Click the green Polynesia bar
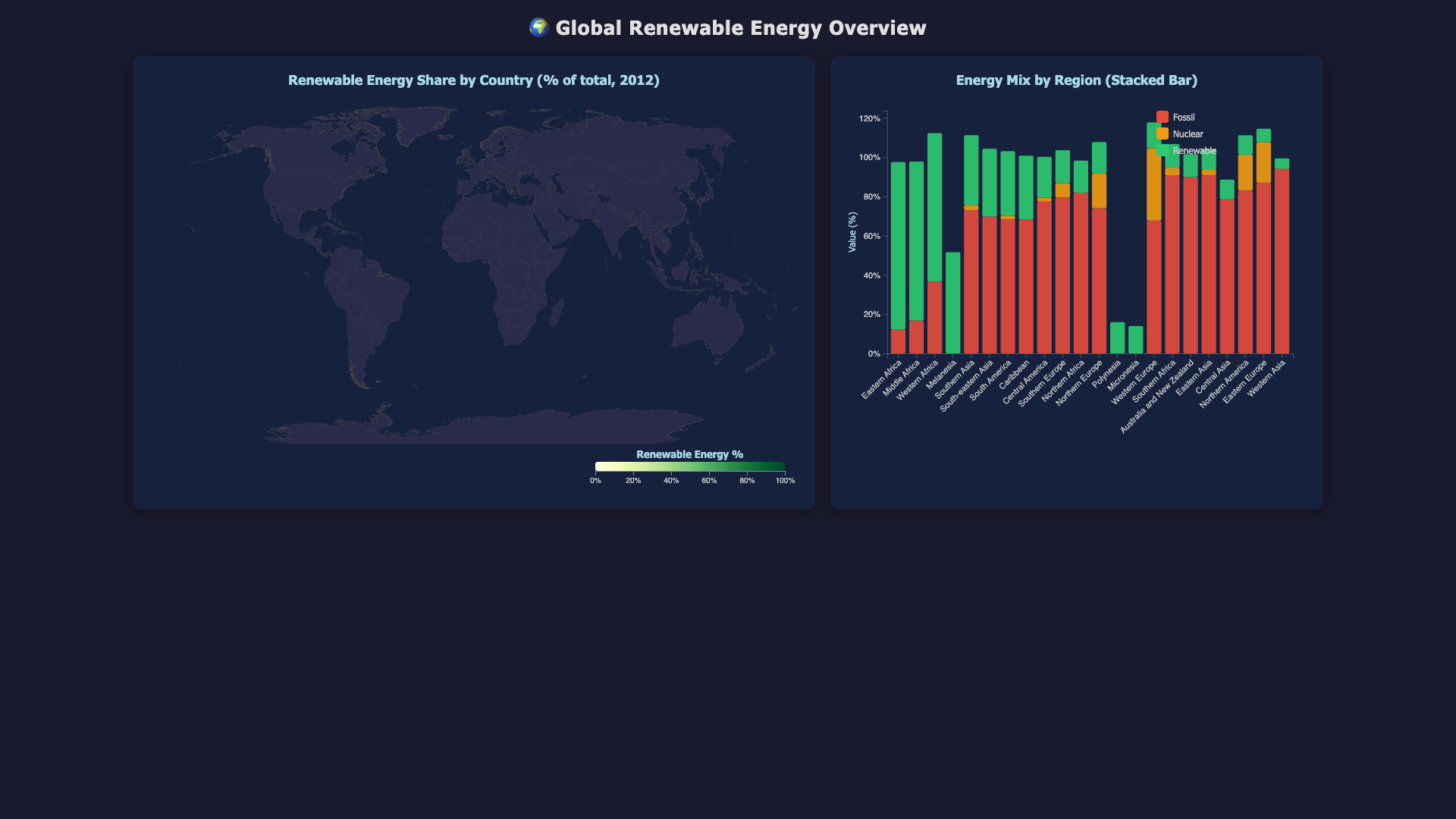1456x819 pixels. (1117, 338)
